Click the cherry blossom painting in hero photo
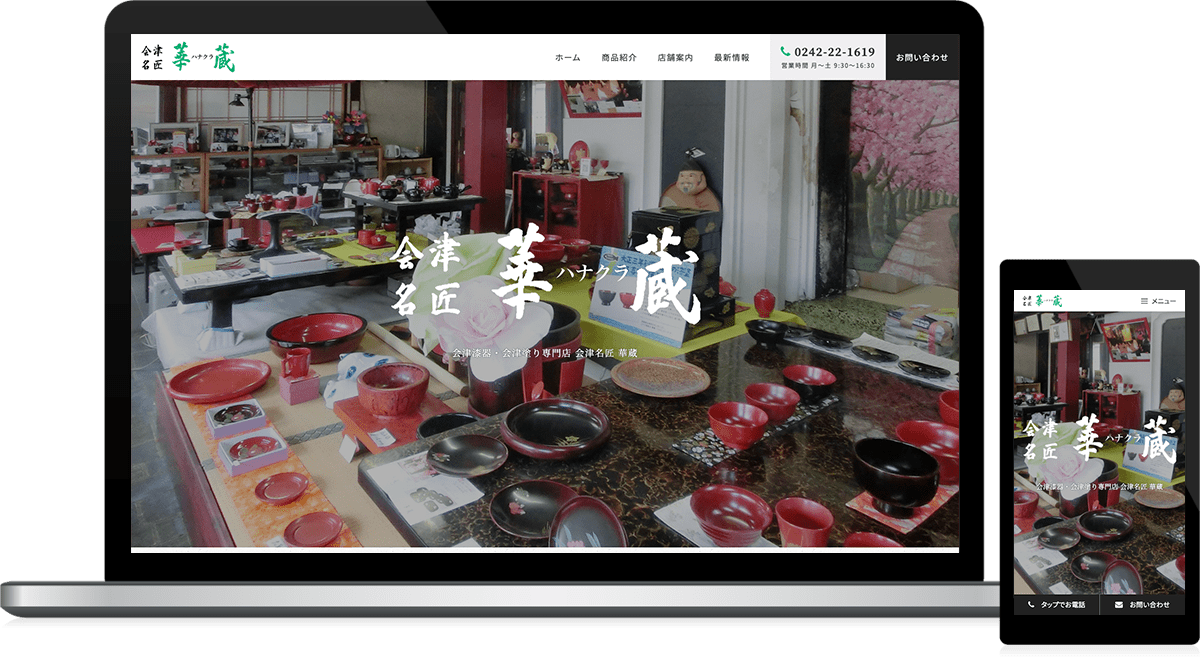 click(903, 170)
